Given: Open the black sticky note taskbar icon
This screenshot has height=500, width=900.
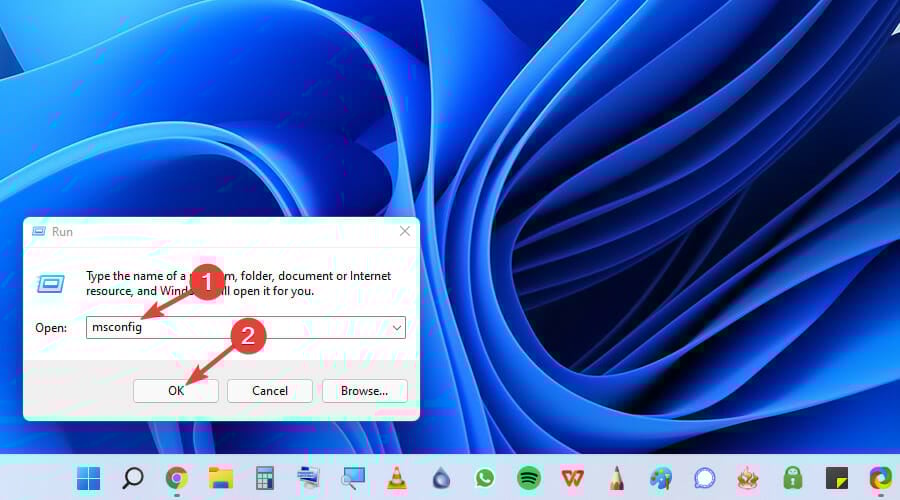Looking at the screenshot, I should [x=837, y=478].
